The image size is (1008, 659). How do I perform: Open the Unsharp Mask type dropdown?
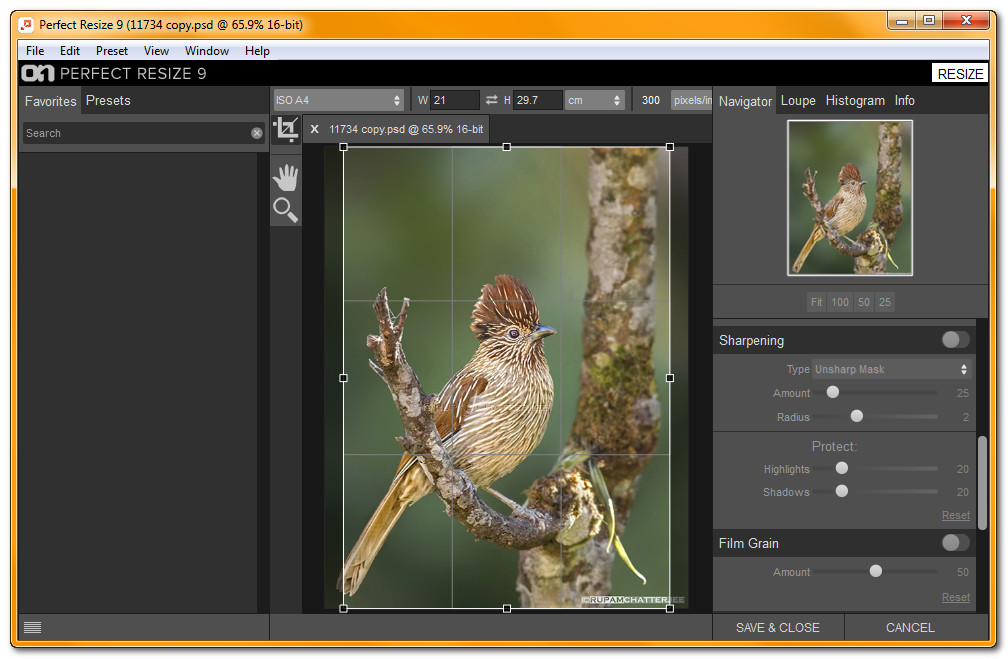point(891,369)
